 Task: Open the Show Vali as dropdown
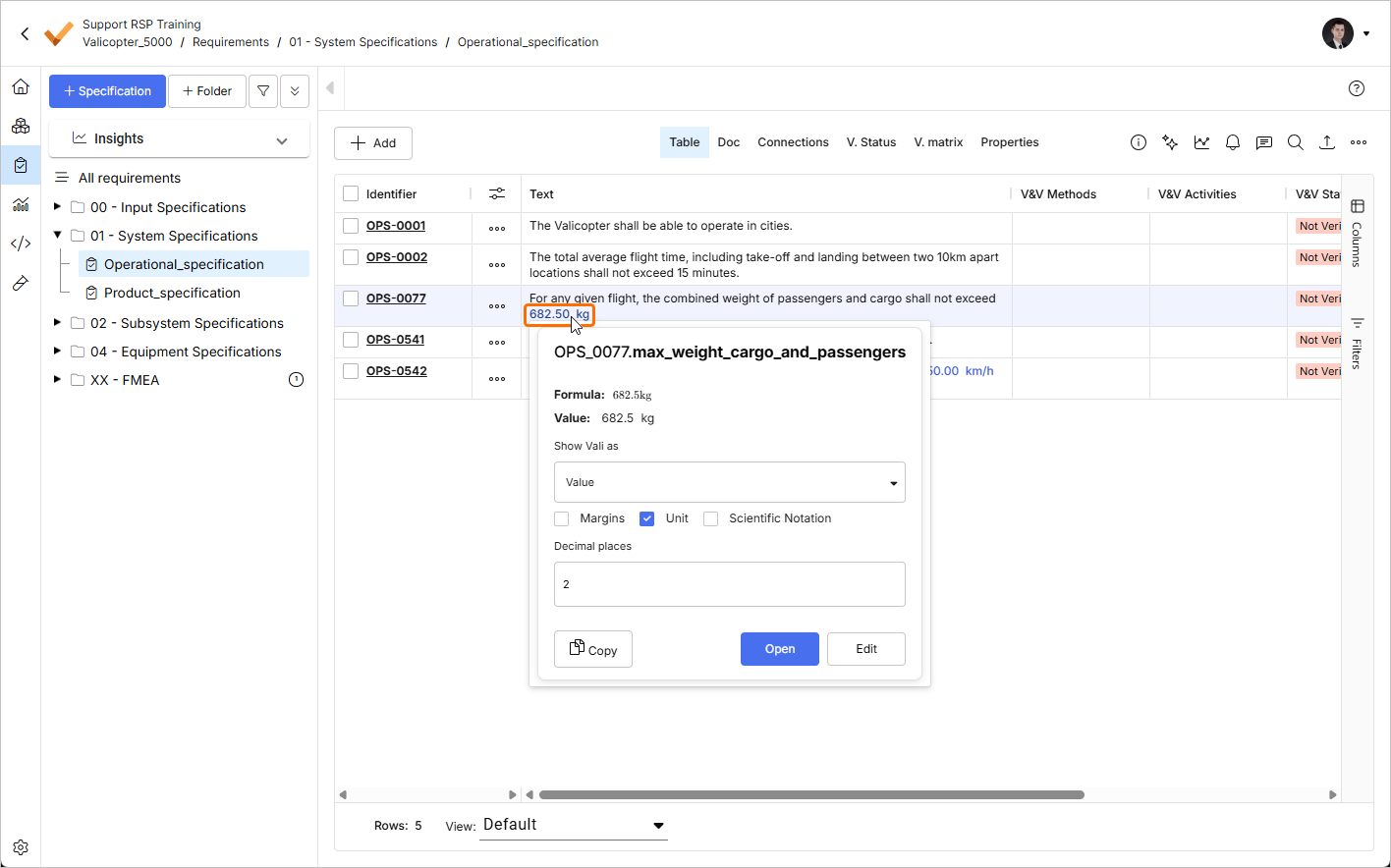729,482
